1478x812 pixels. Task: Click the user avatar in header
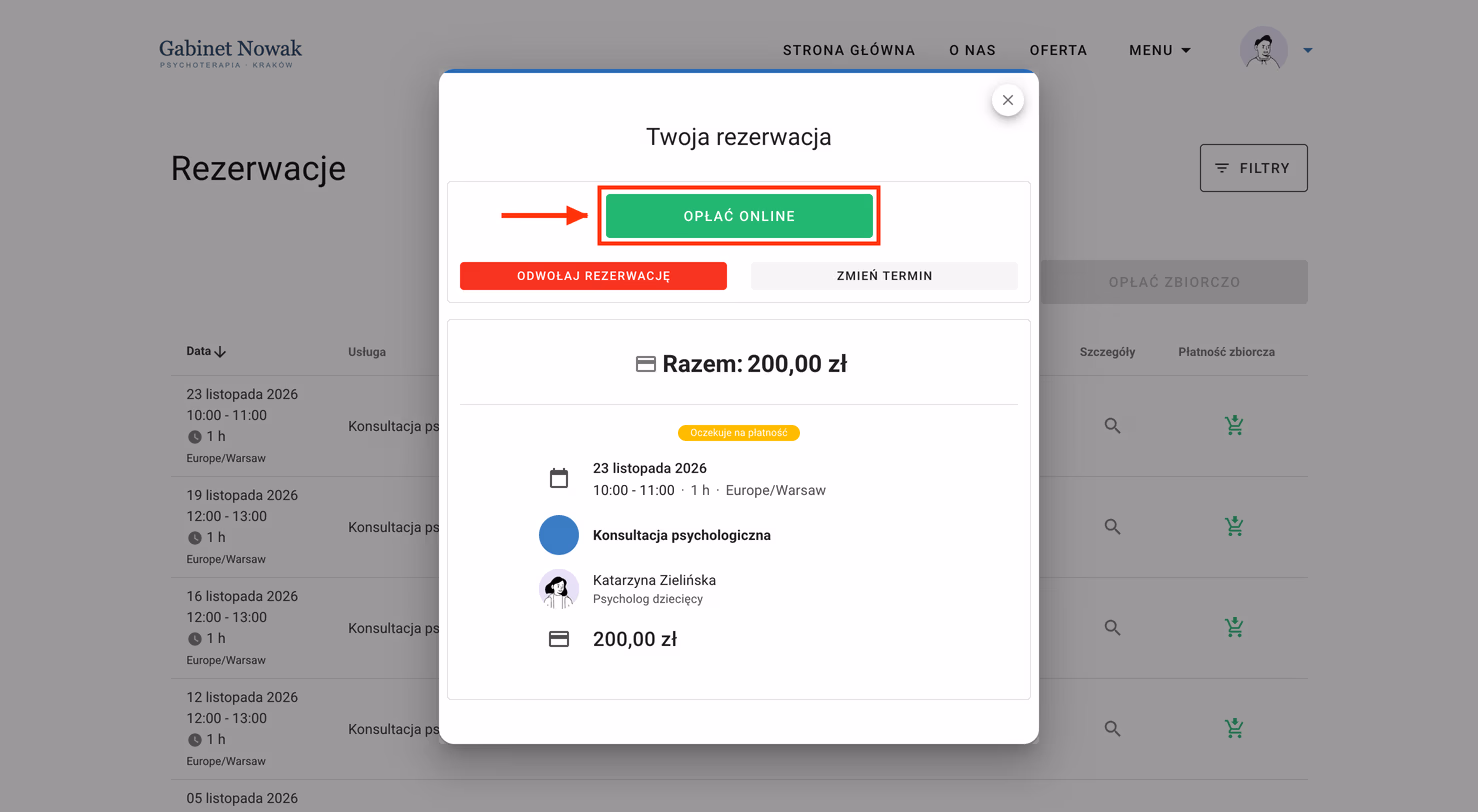[1264, 50]
